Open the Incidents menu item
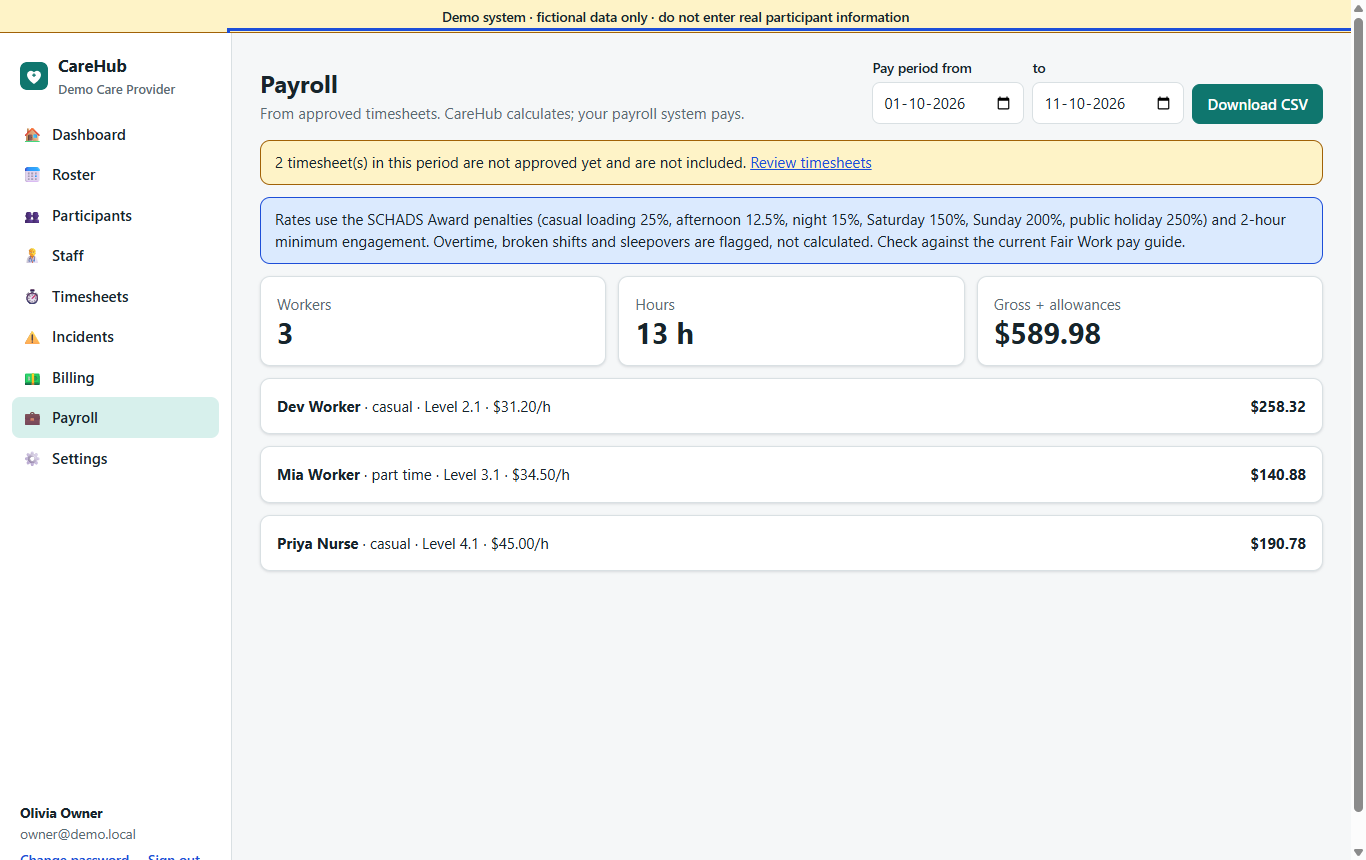The width and height of the screenshot is (1366, 860). (115, 337)
